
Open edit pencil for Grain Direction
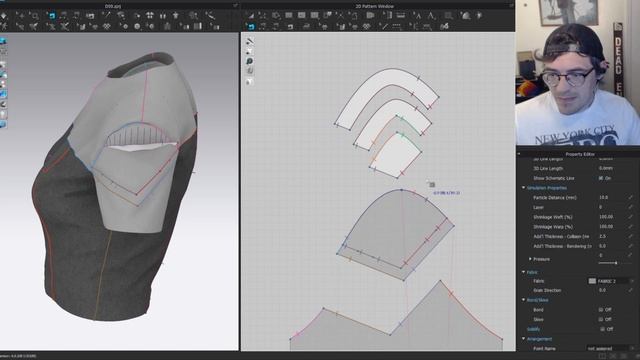tap(631, 290)
